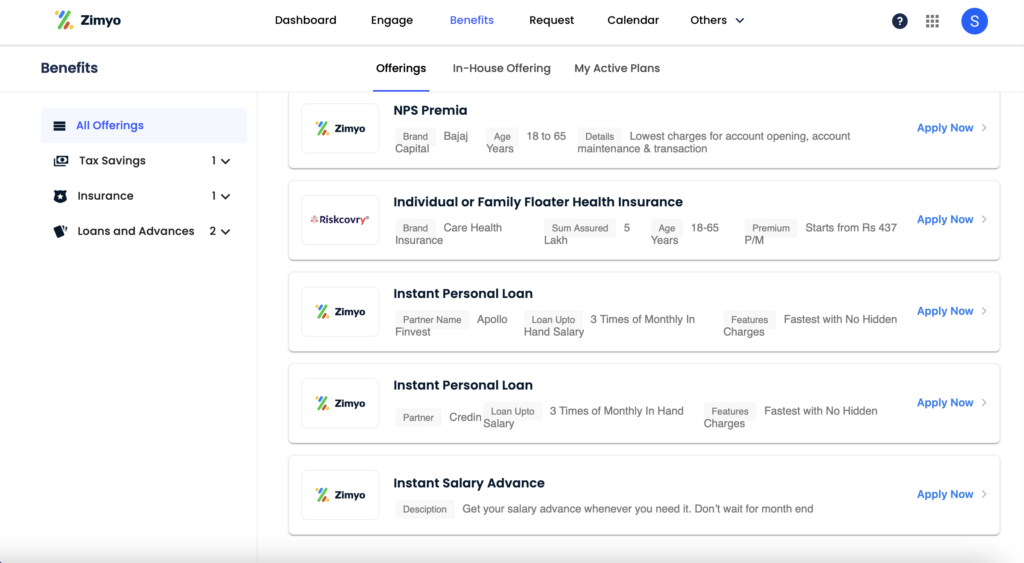Open the Calendar menu item

[633, 20]
